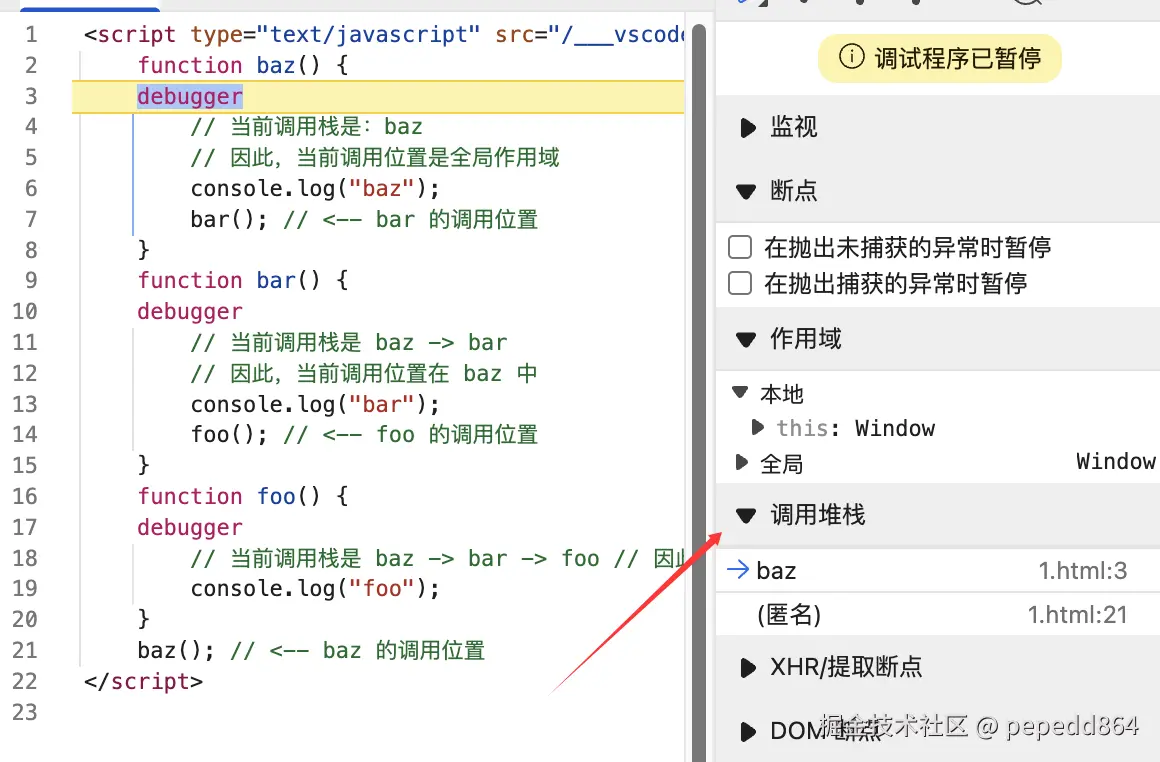Click the bar(); call on line 7

click(x=229, y=220)
